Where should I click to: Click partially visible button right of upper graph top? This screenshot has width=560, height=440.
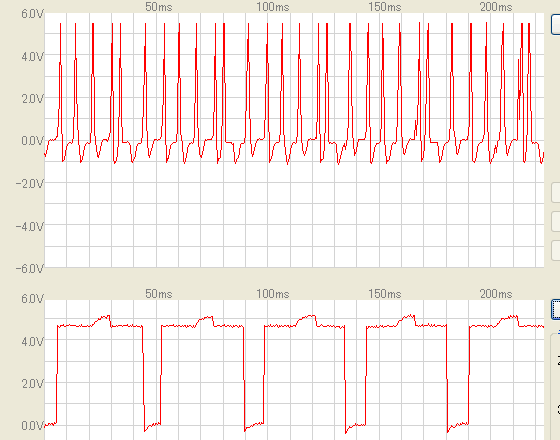click(x=556, y=24)
